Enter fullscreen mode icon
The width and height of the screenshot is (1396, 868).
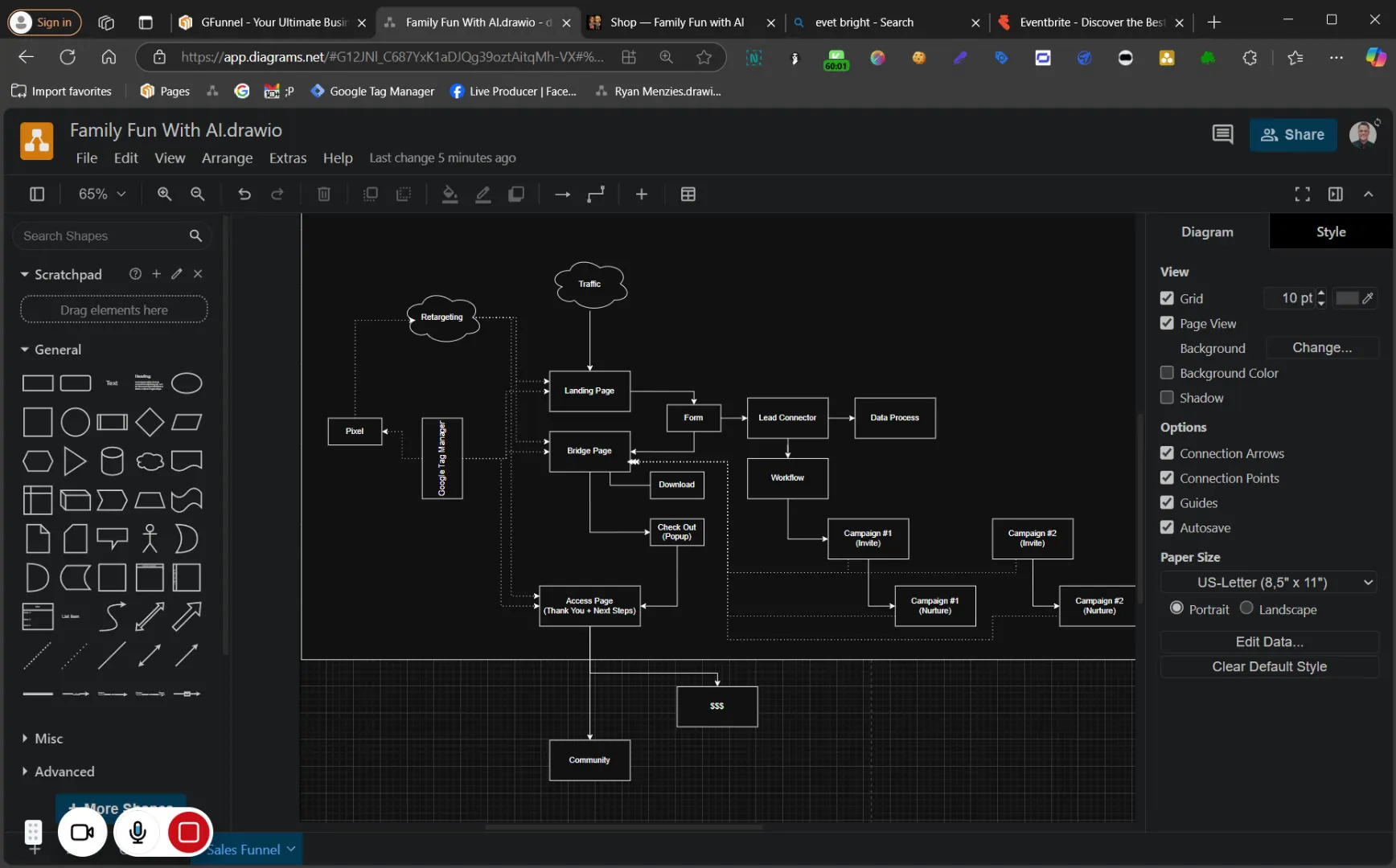point(1303,194)
